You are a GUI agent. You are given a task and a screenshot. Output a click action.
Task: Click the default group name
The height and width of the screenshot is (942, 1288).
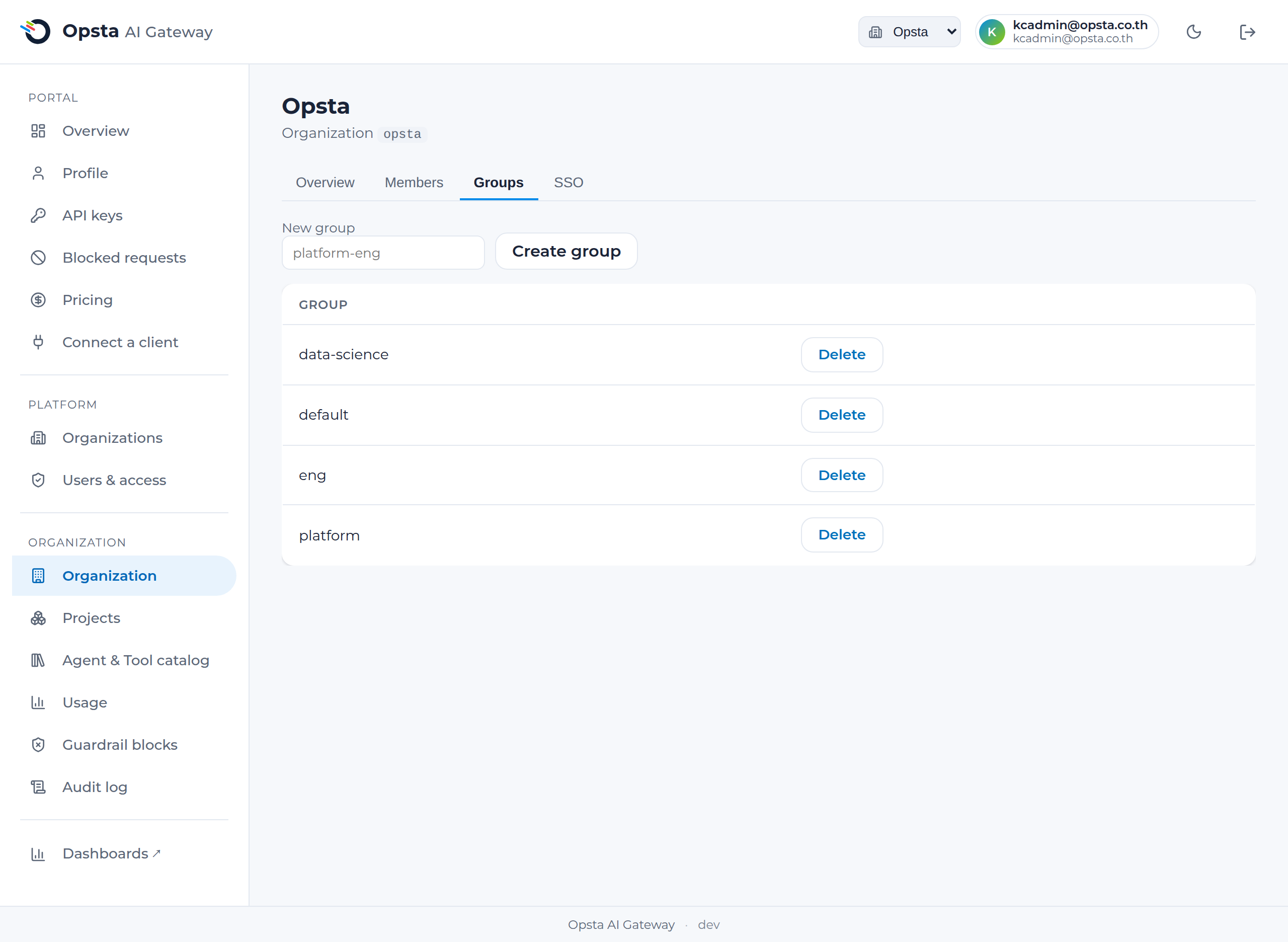click(x=324, y=415)
